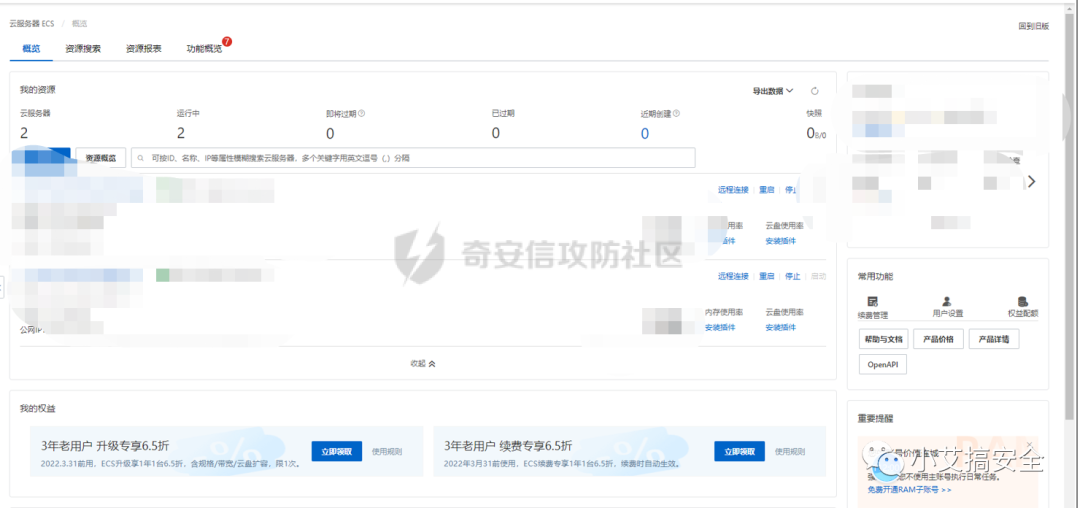
Task: Click the 我的权益 section heading
Action: click(x=37, y=409)
